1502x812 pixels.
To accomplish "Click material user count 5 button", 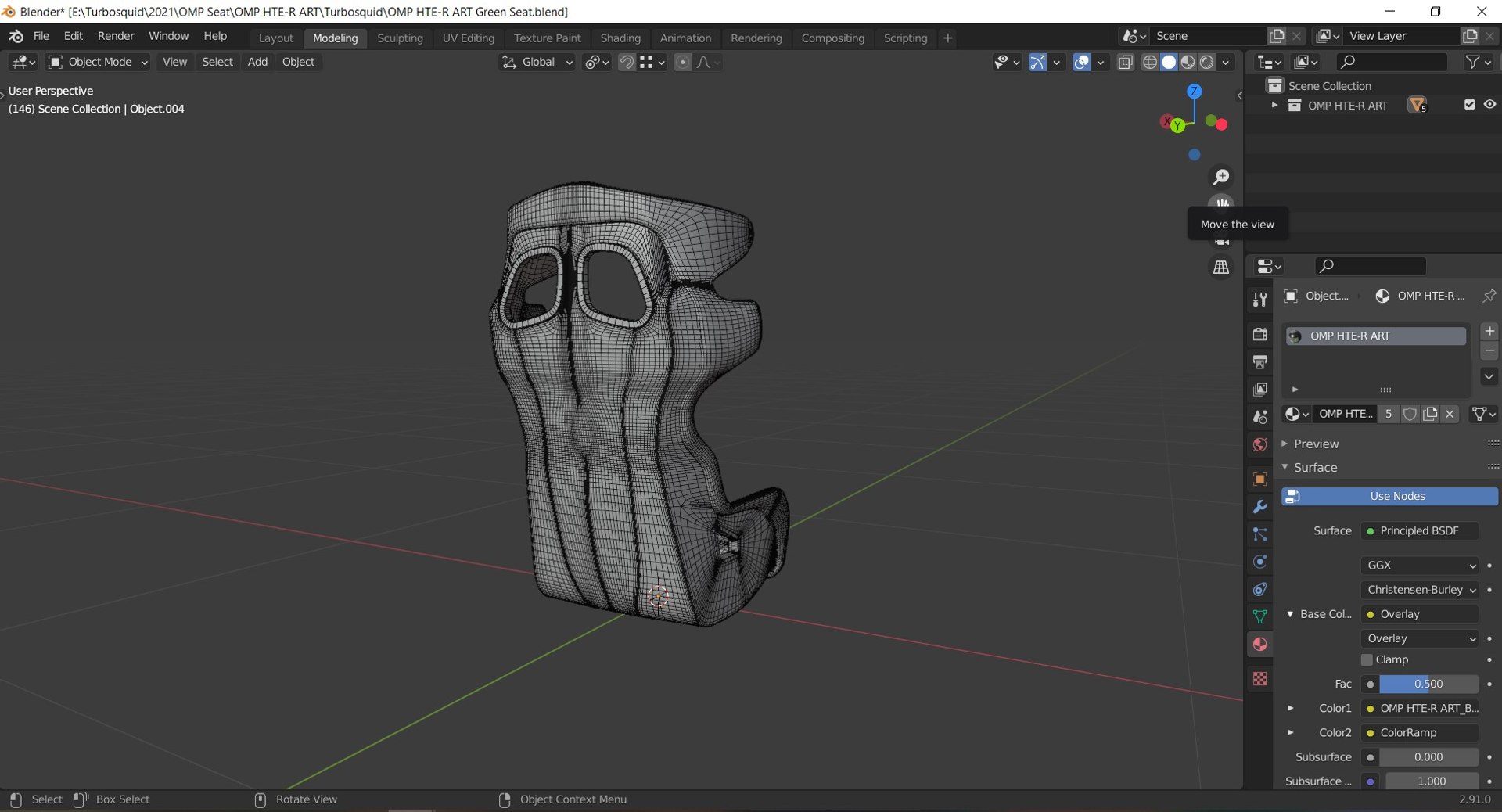I will pos(1389,414).
